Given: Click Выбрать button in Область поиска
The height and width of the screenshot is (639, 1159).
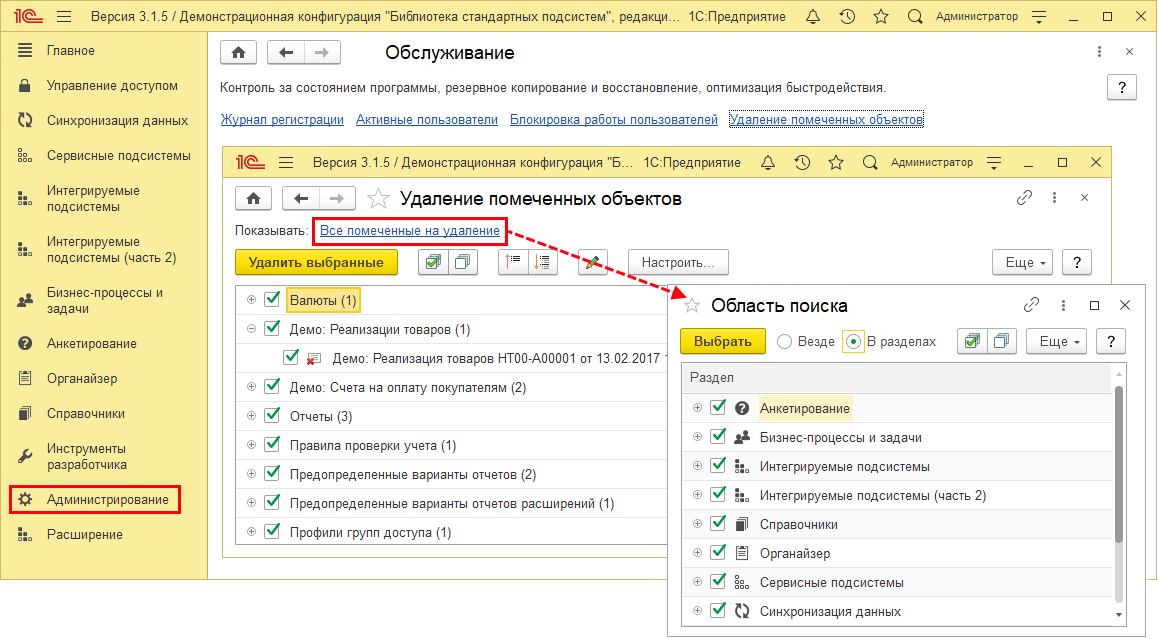Looking at the screenshot, I should [723, 341].
